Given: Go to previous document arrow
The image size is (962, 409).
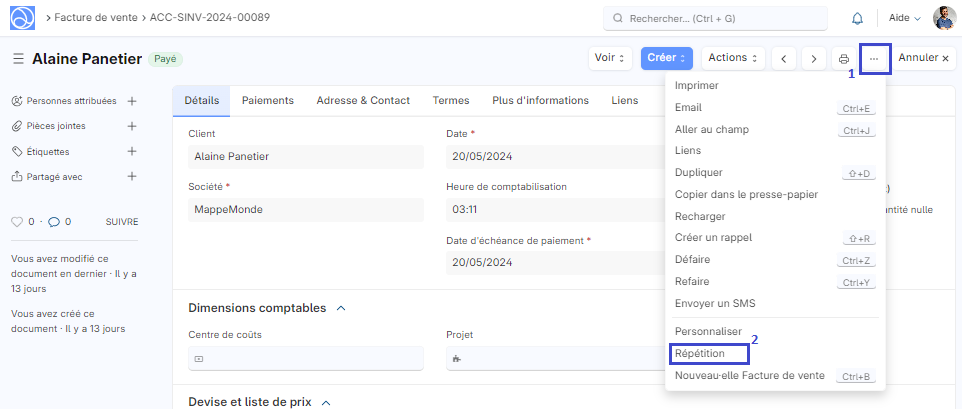Looking at the screenshot, I should coord(783,58).
